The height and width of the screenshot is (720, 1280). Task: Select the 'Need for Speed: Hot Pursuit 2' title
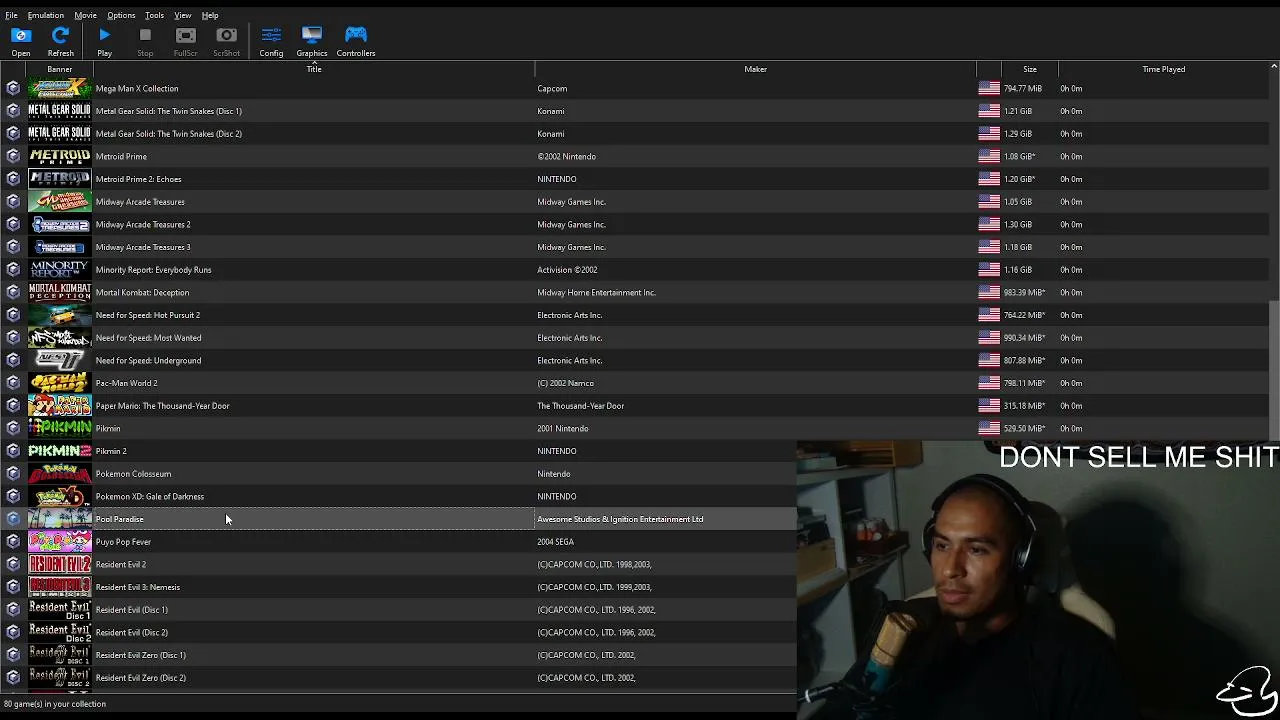click(x=148, y=315)
